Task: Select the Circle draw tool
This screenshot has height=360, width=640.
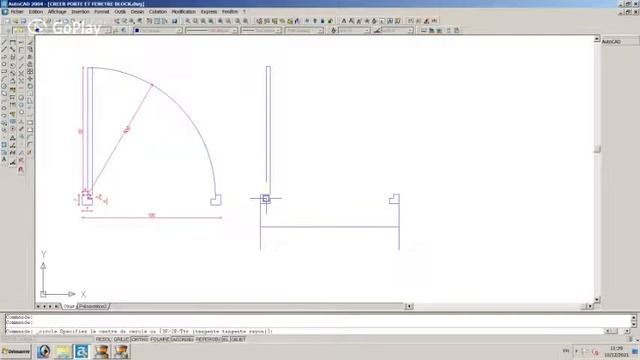Action: click(4, 87)
